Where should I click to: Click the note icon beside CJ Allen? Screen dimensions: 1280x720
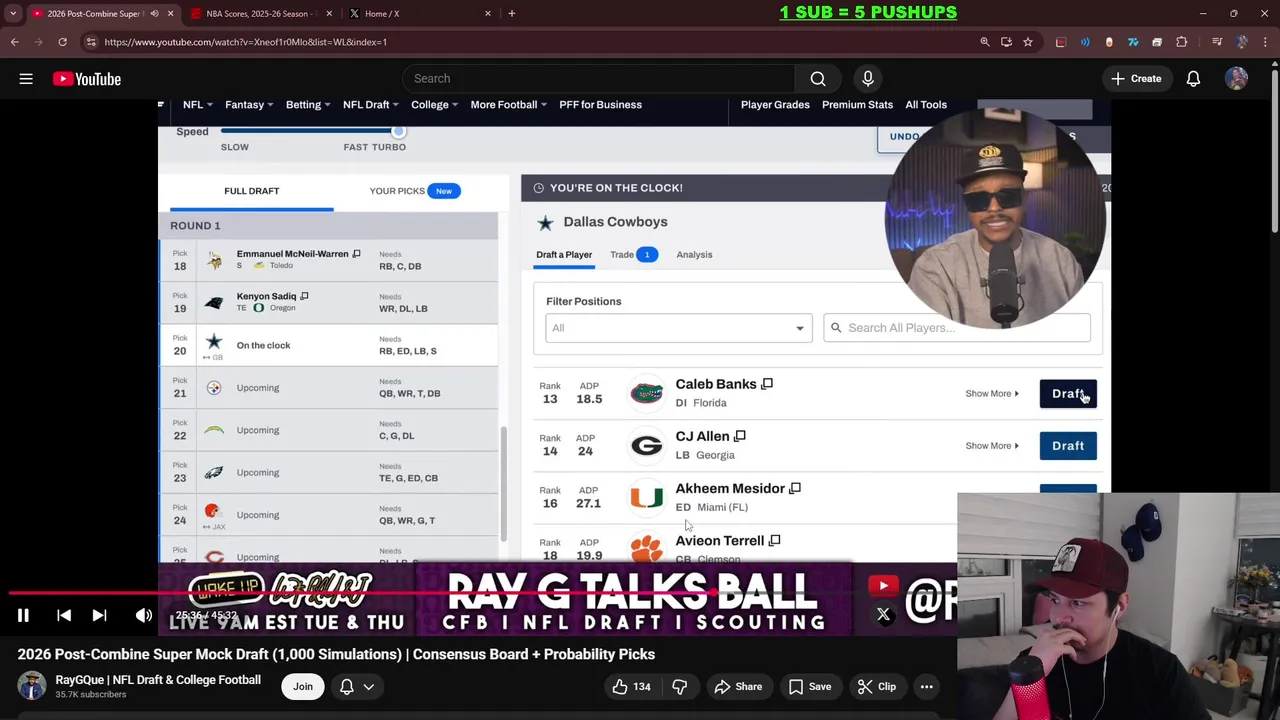click(x=740, y=436)
